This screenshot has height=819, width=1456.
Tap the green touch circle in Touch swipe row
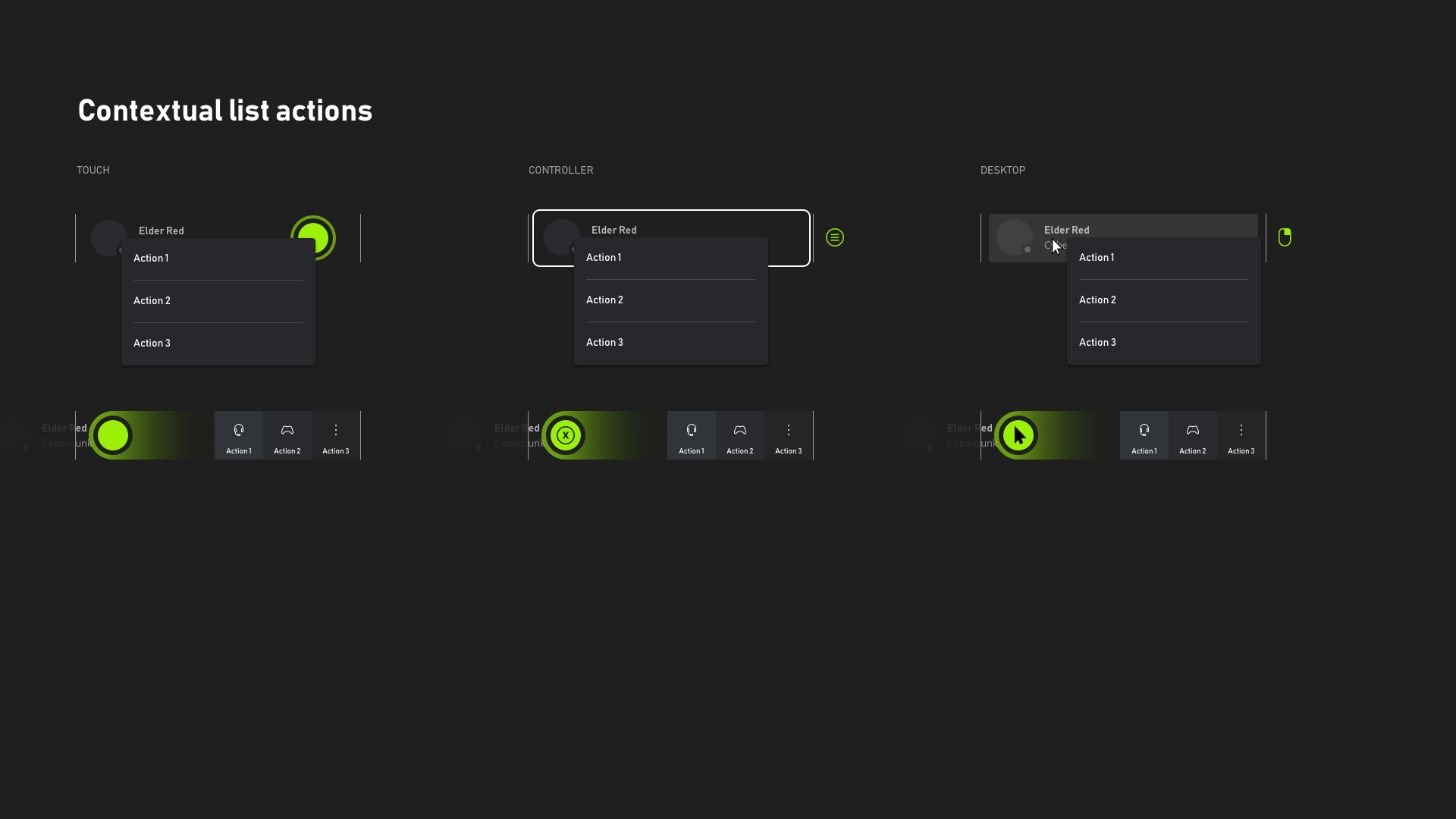point(112,435)
